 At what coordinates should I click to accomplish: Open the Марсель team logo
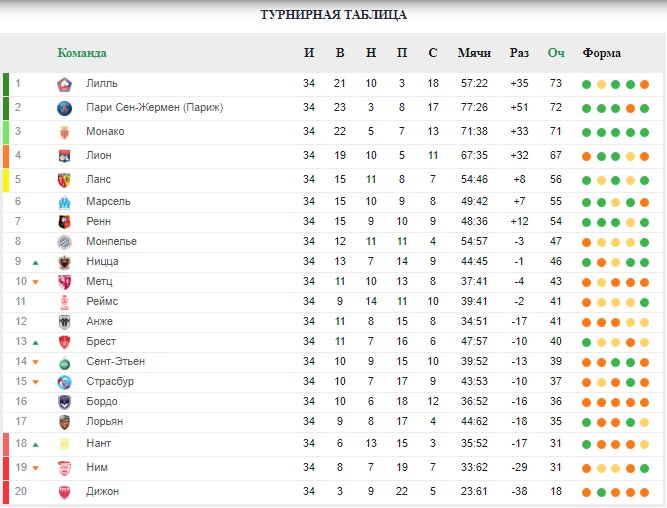(x=64, y=202)
